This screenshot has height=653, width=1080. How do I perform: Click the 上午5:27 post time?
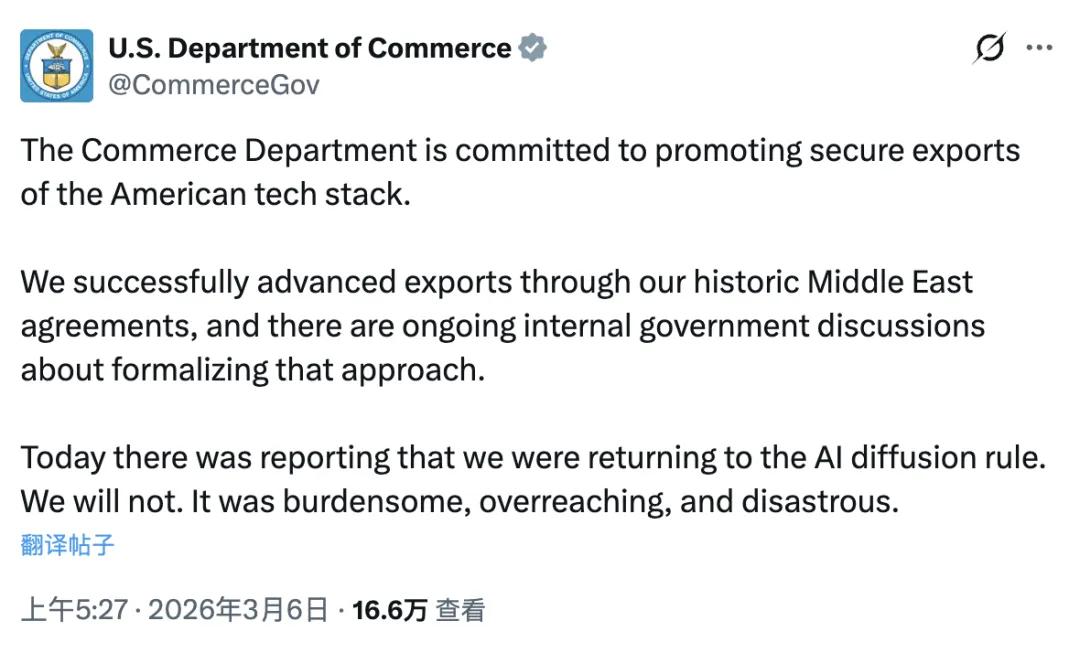pos(74,610)
